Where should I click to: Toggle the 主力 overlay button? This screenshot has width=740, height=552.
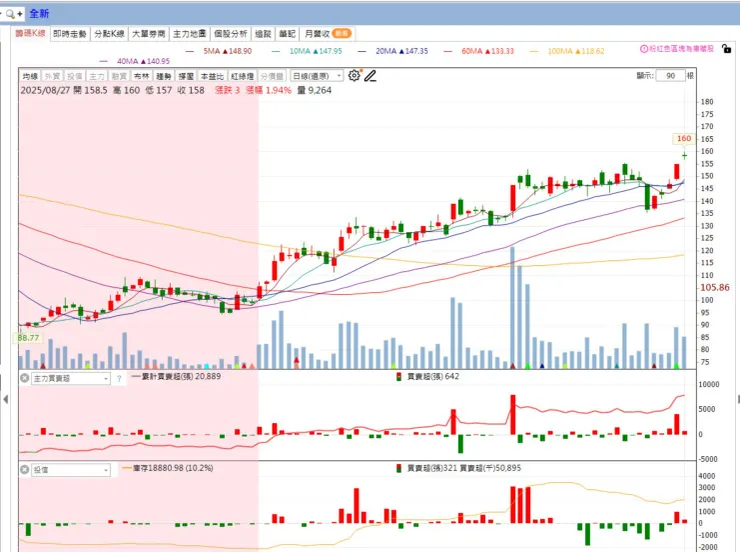pyautogui.click(x=96, y=76)
